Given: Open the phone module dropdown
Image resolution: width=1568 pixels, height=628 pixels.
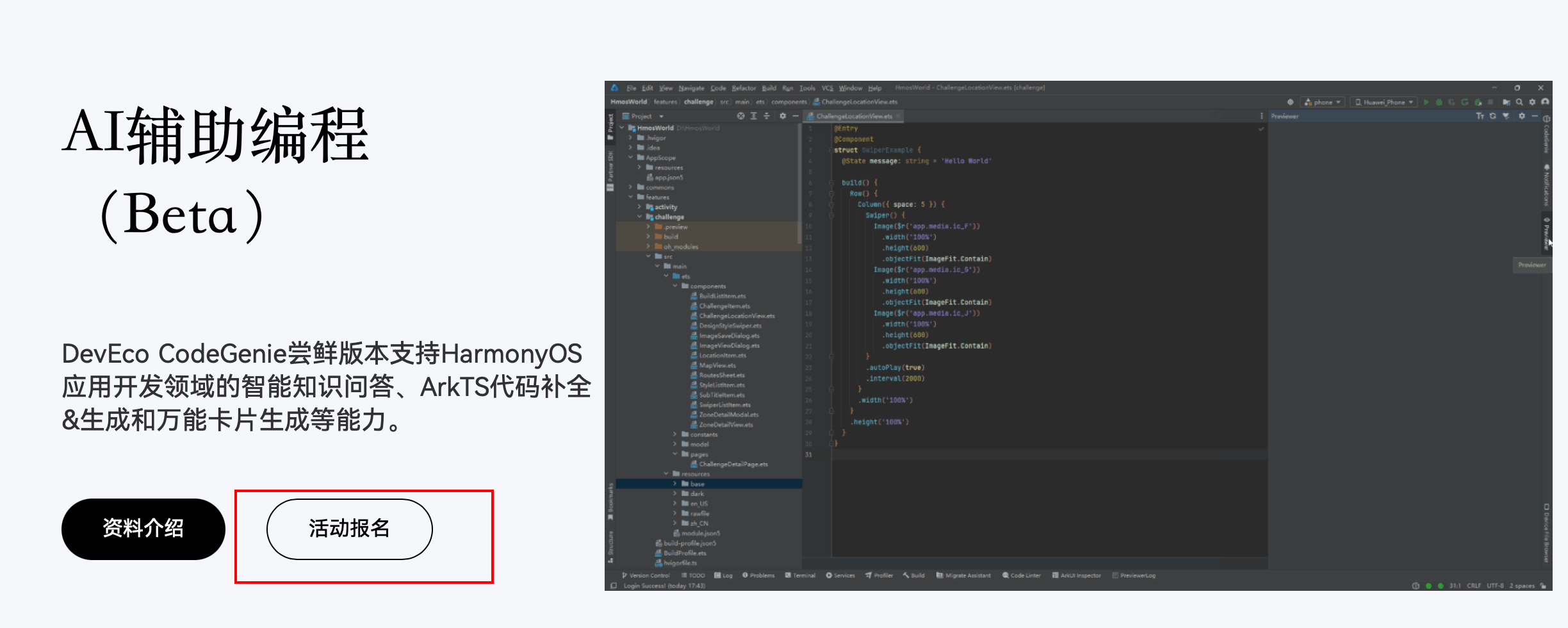Looking at the screenshot, I should point(1323,102).
